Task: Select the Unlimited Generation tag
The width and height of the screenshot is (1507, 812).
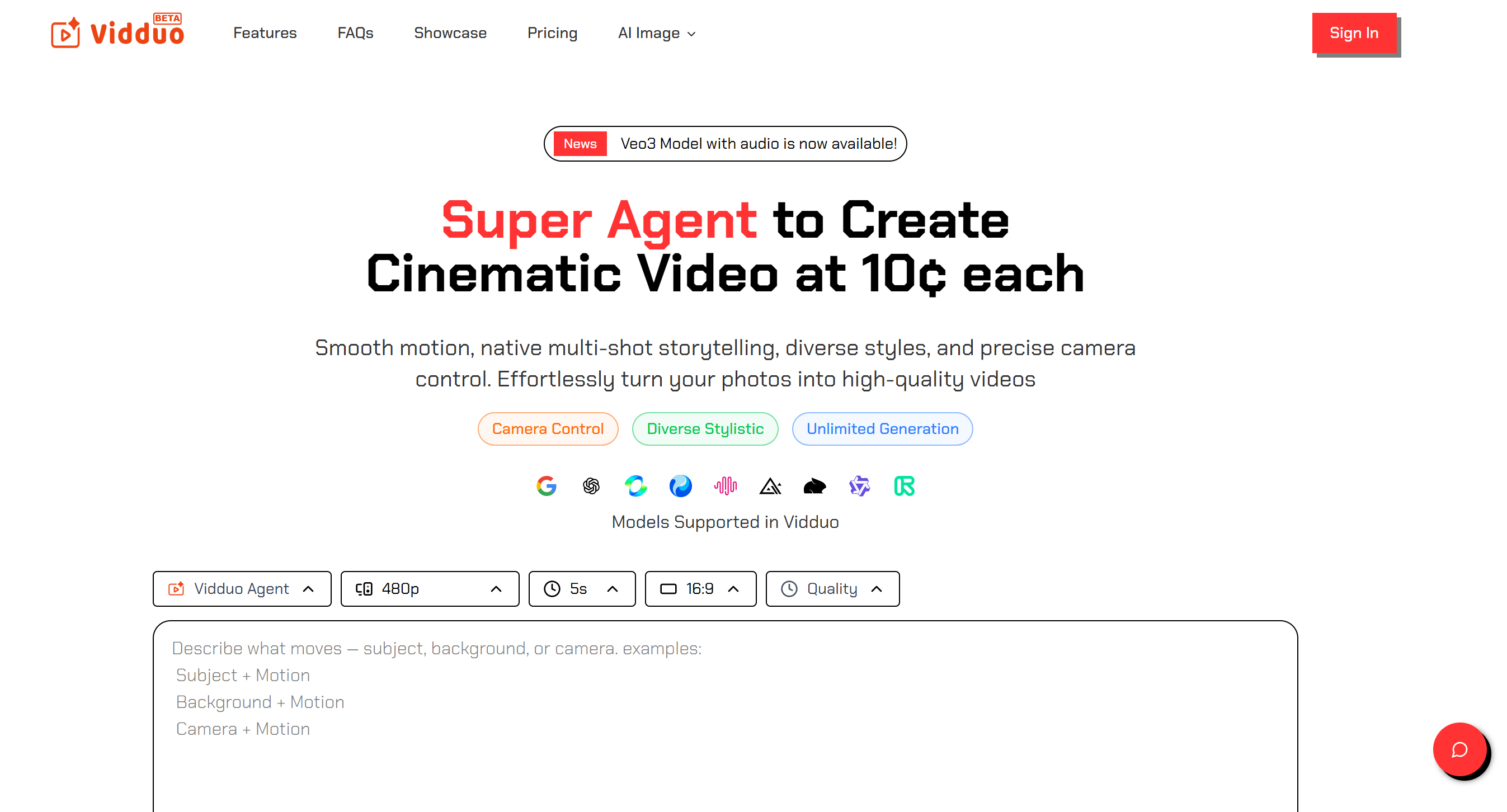Action: click(882, 429)
